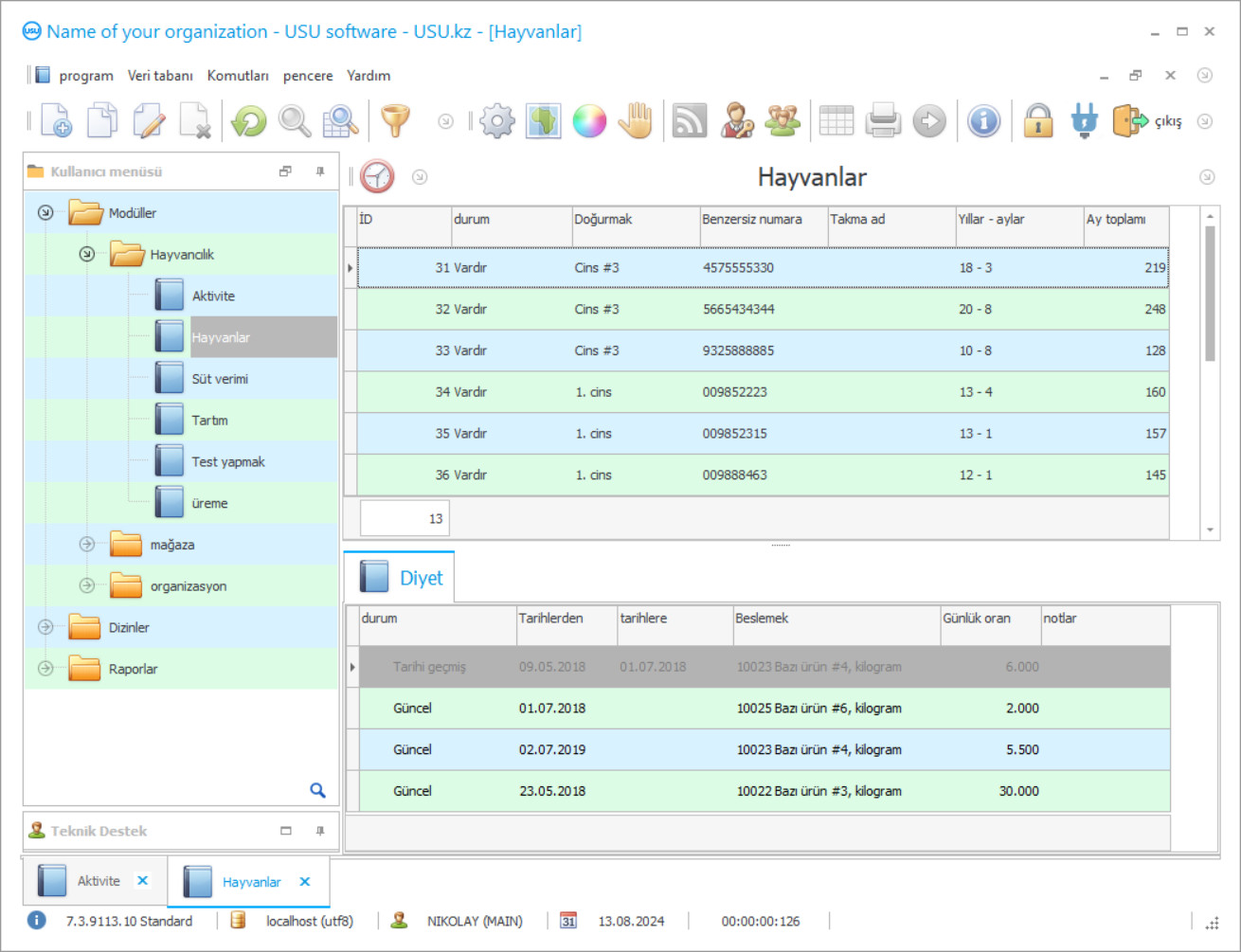The height and width of the screenshot is (952, 1241).
Task: Click the clock icon beside Hayvanlar title
Action: [377, 177]
